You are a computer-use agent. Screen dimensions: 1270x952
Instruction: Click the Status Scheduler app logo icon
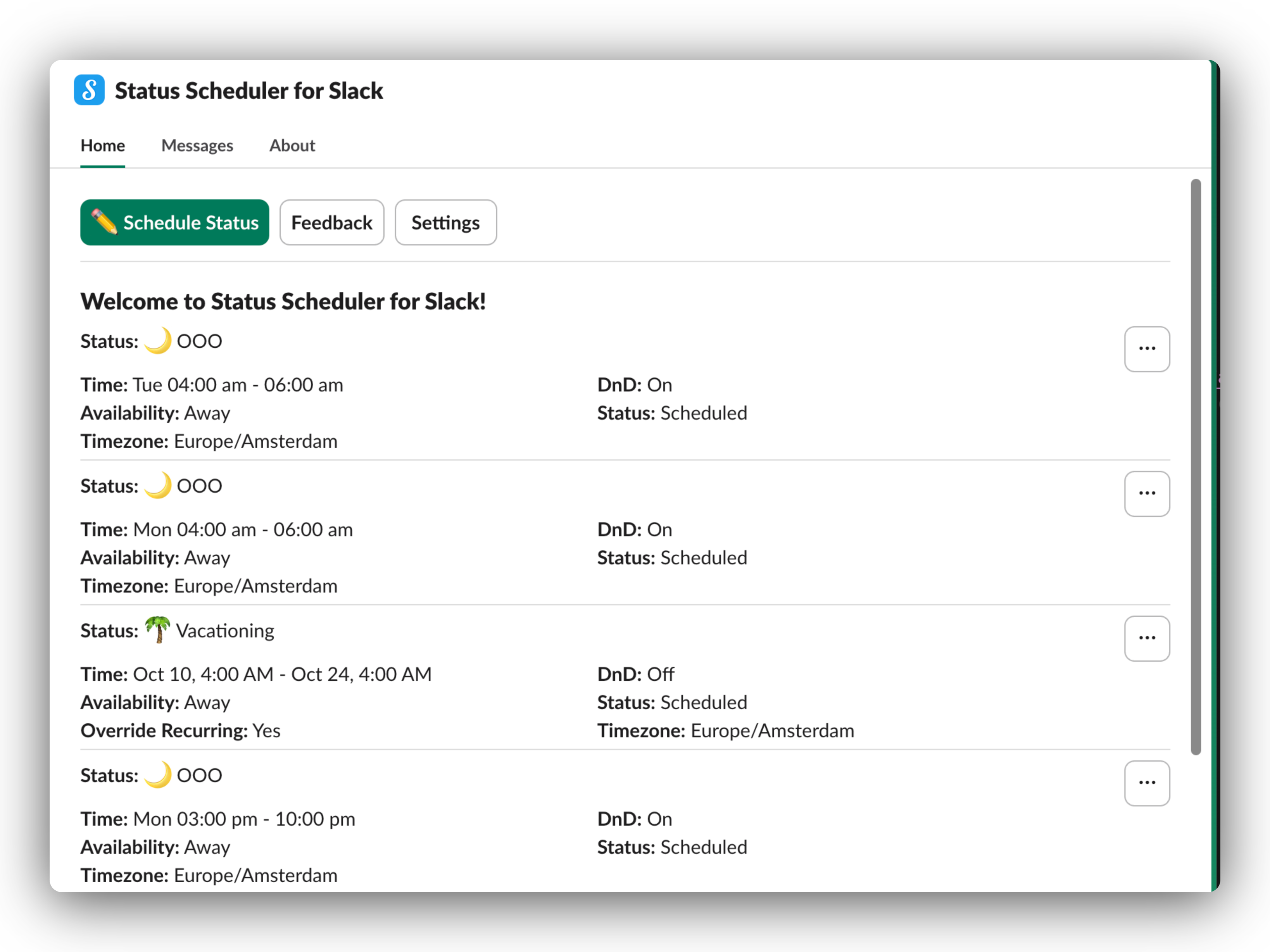pos(89,90)
